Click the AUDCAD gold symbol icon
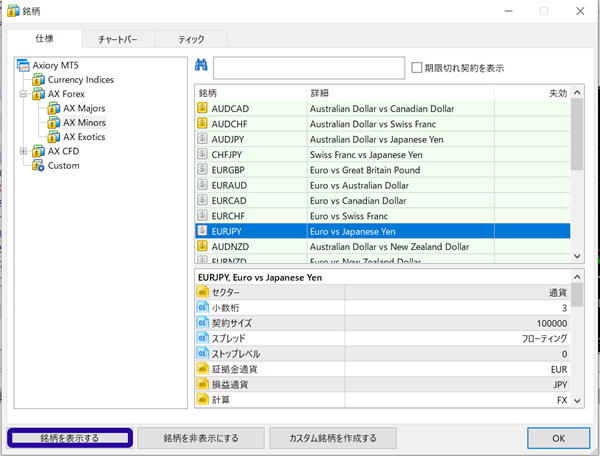 [x=202, y=108]
